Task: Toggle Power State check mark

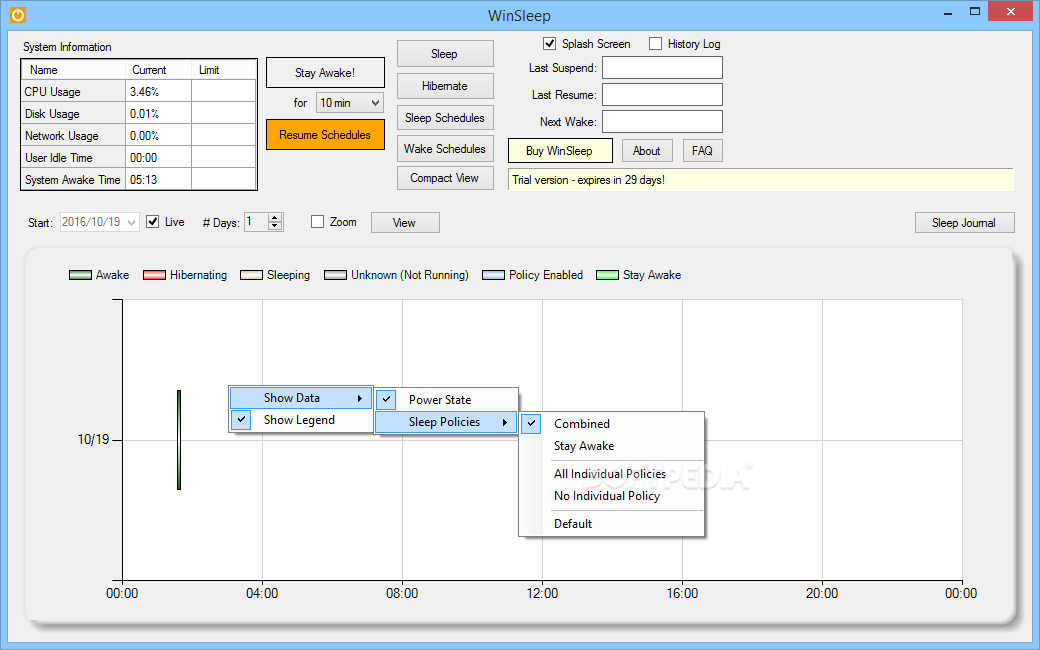Action: pos(386,399)
